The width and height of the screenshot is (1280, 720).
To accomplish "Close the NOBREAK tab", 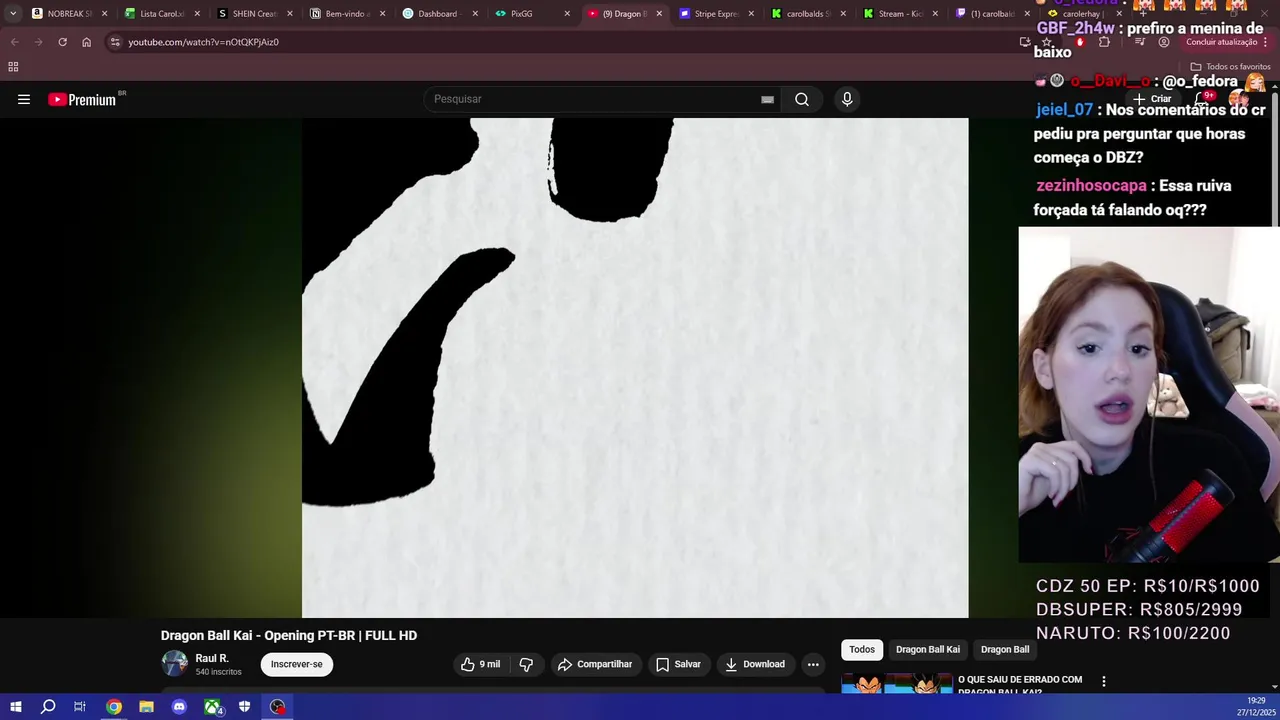I will (104, 14).
